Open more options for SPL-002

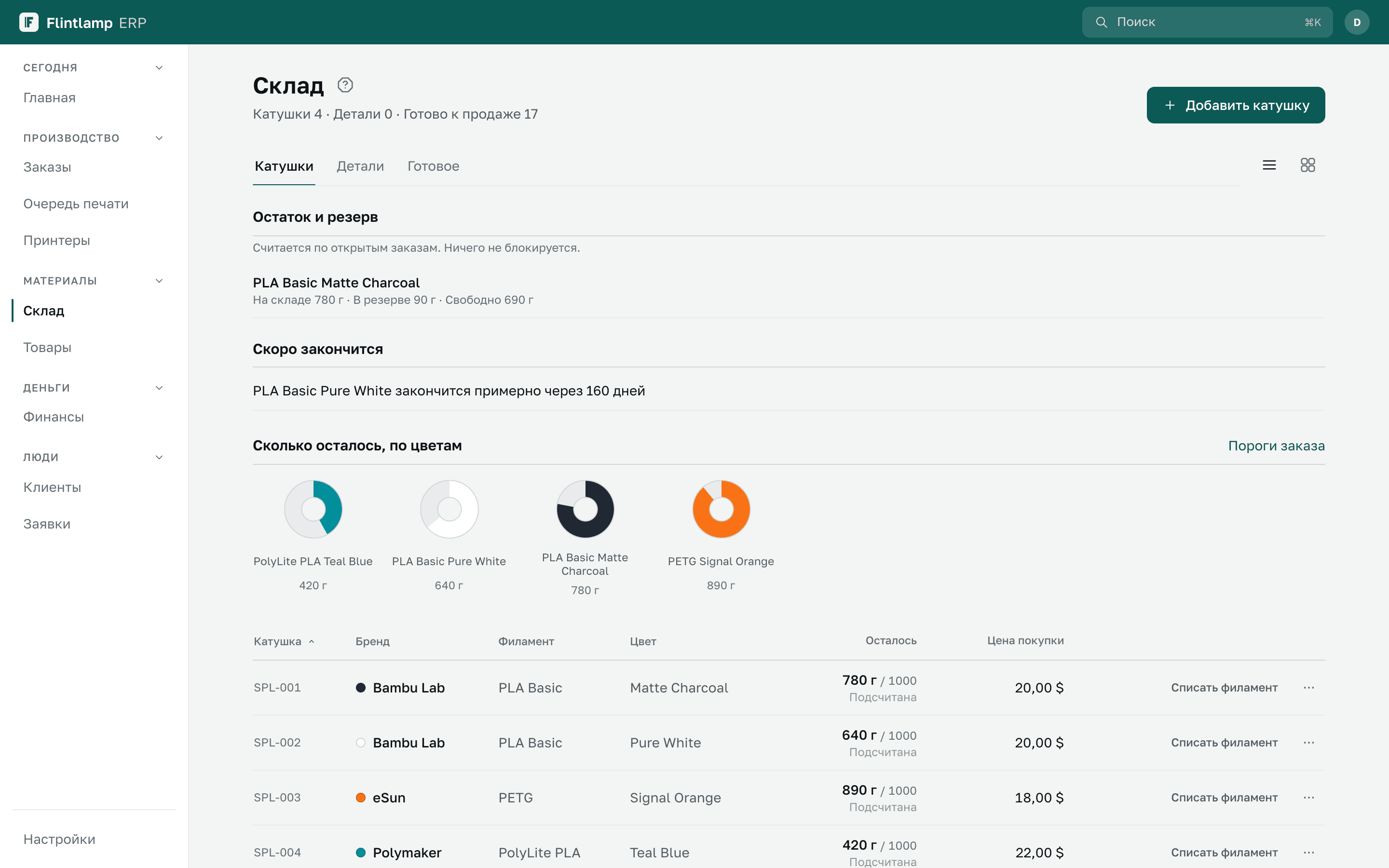(x=1308, y=743)
